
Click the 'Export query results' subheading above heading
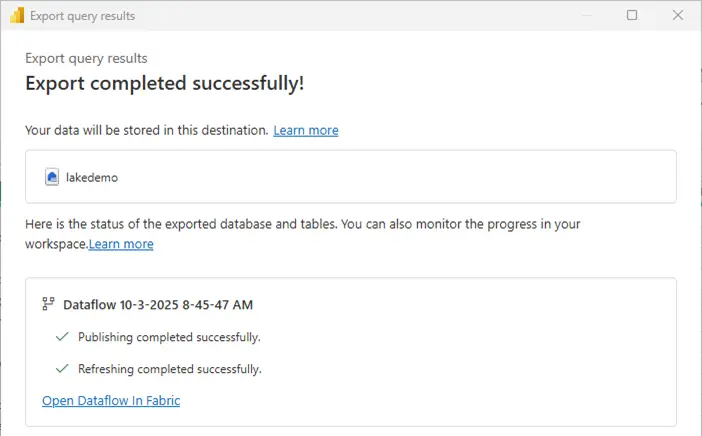tap(86, 58)
